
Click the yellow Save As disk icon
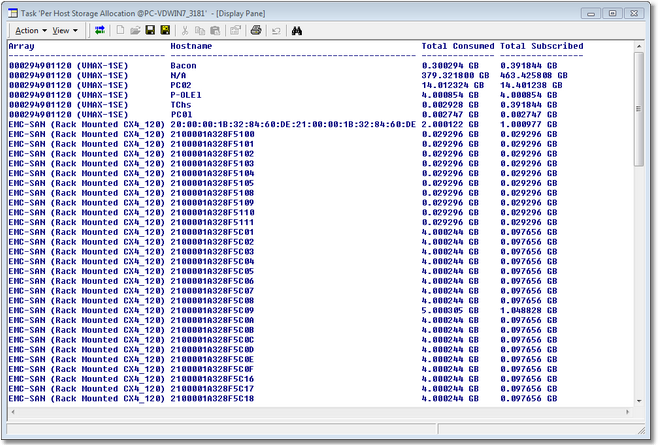tap(165, 30)
